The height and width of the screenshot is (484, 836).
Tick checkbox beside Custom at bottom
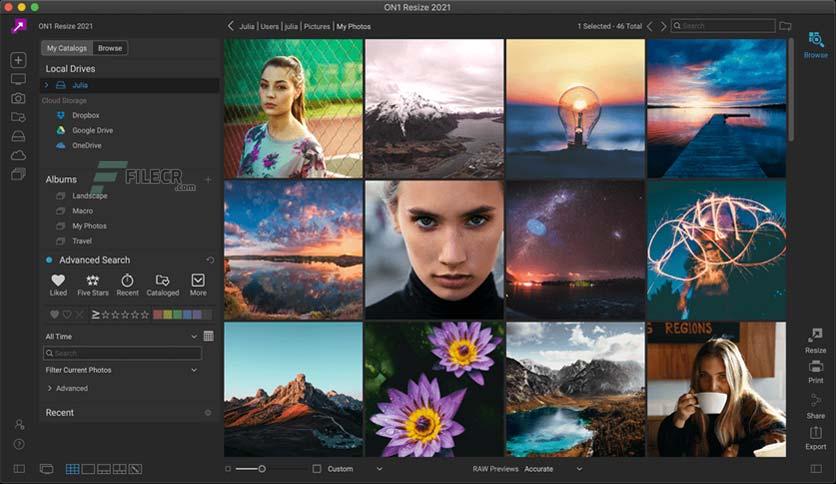click(317, 469)
